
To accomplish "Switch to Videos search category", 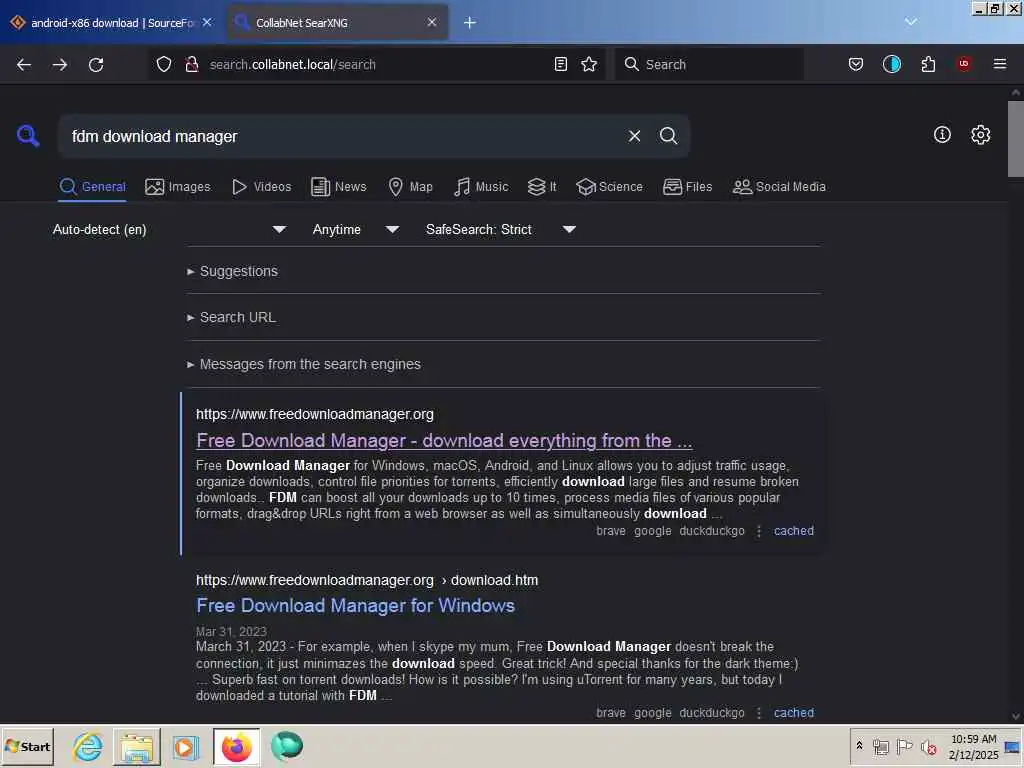I will pyautogui.click(x=262, y=187).
